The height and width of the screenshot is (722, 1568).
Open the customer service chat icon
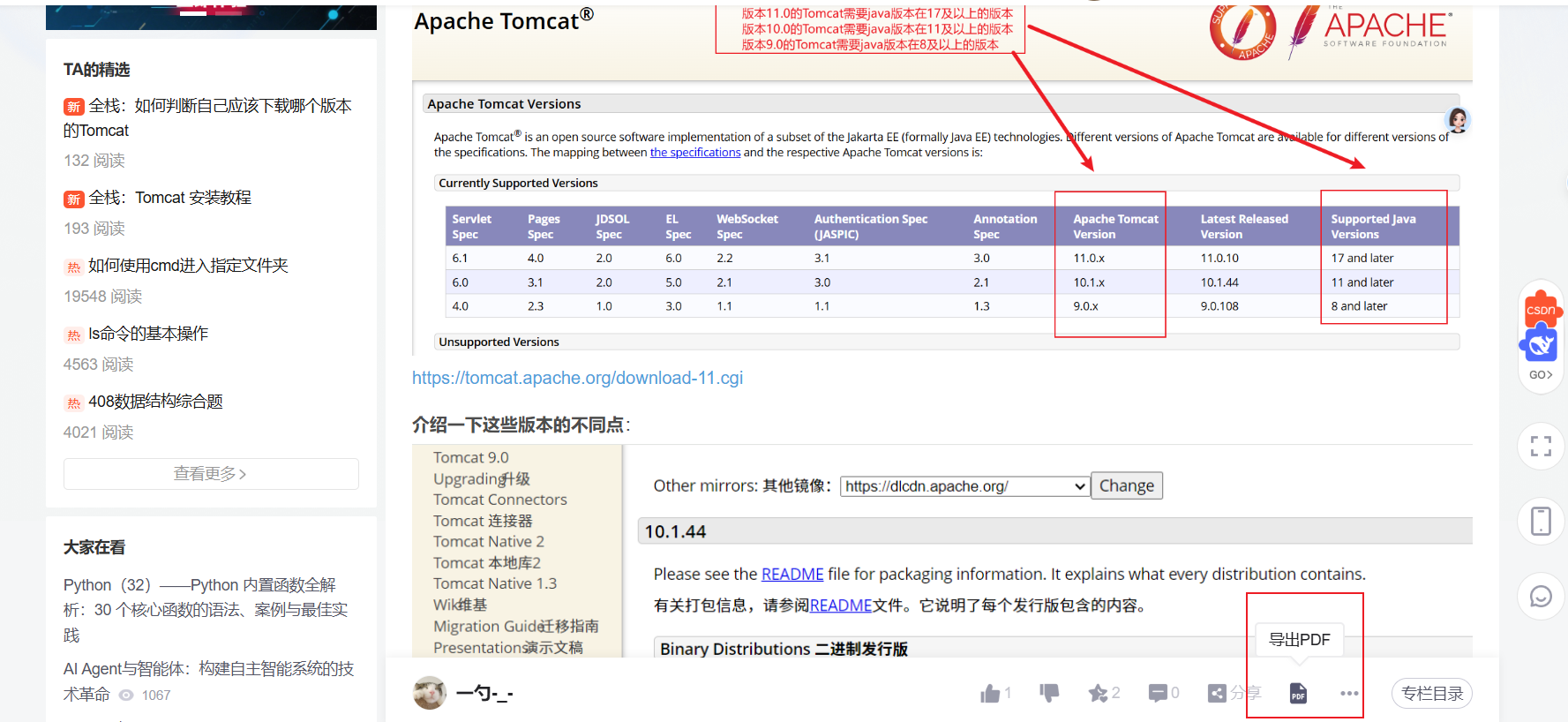click(1541, 597)
